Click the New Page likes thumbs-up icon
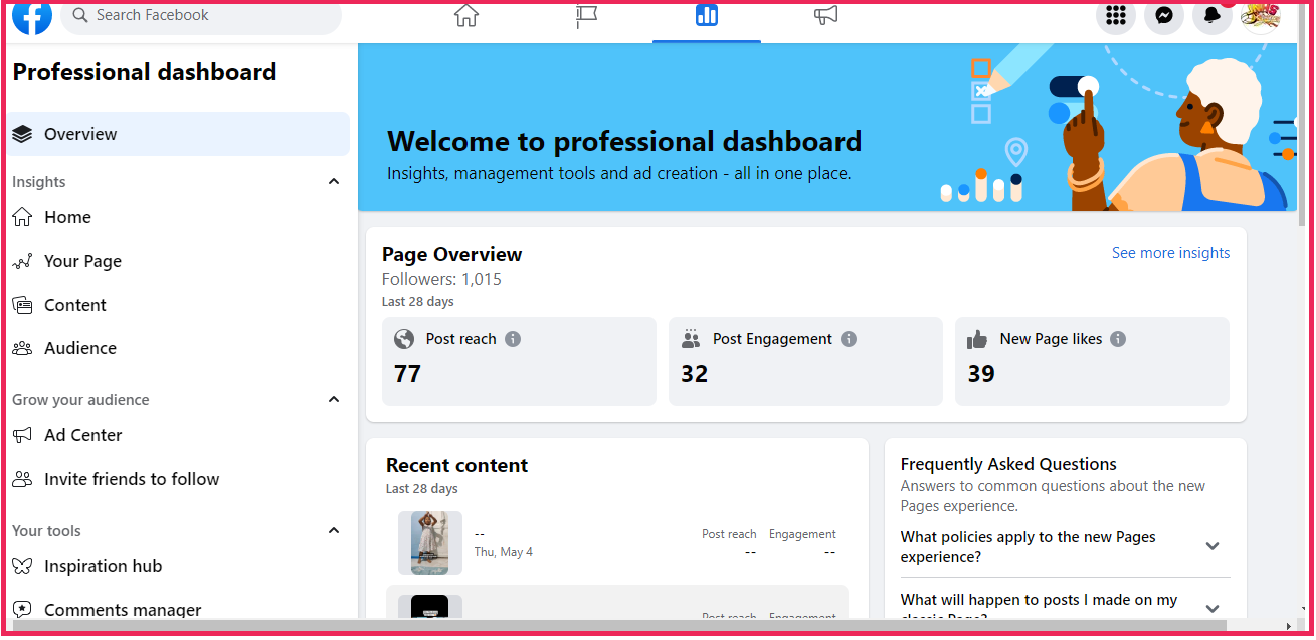The image size is (1316, 640). point(977,339)
